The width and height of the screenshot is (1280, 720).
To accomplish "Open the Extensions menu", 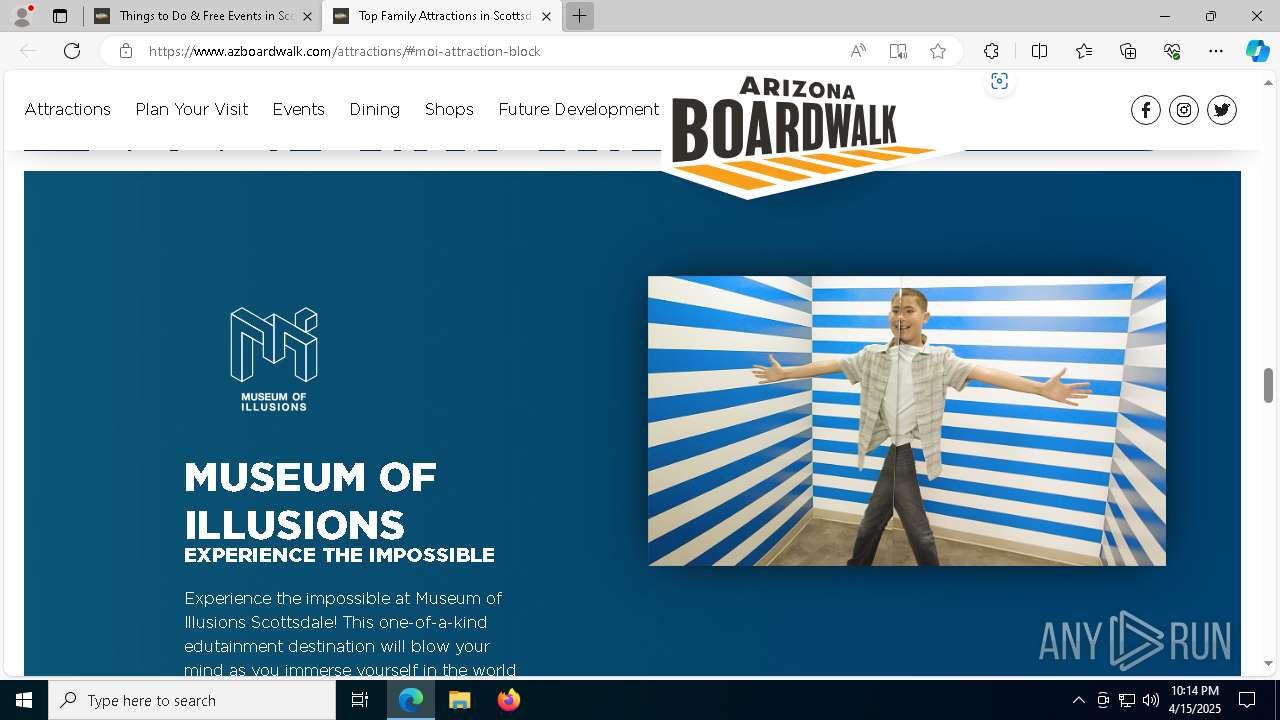I will coord(991,51).
